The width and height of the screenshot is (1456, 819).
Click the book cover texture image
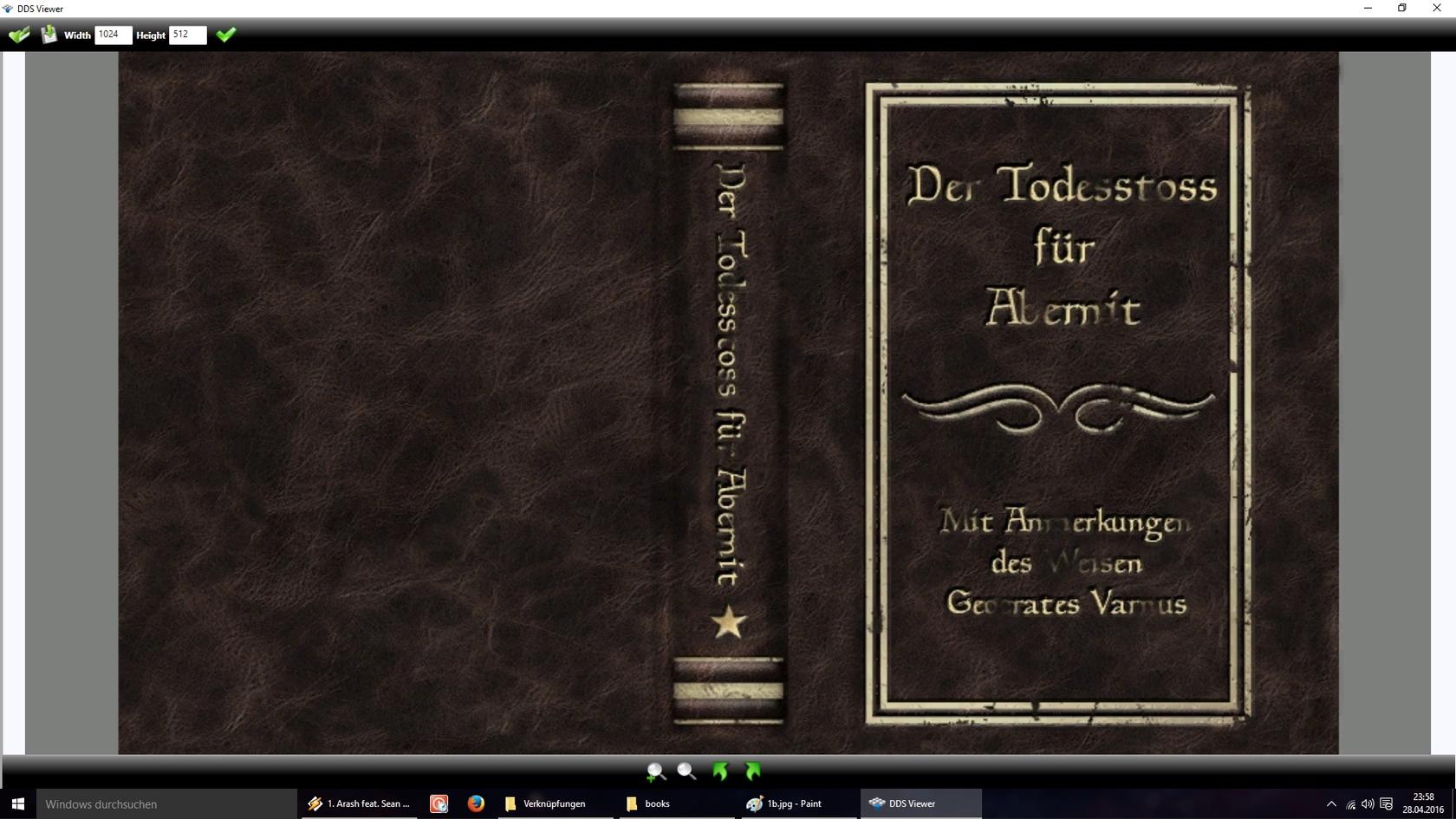(728, 403)
